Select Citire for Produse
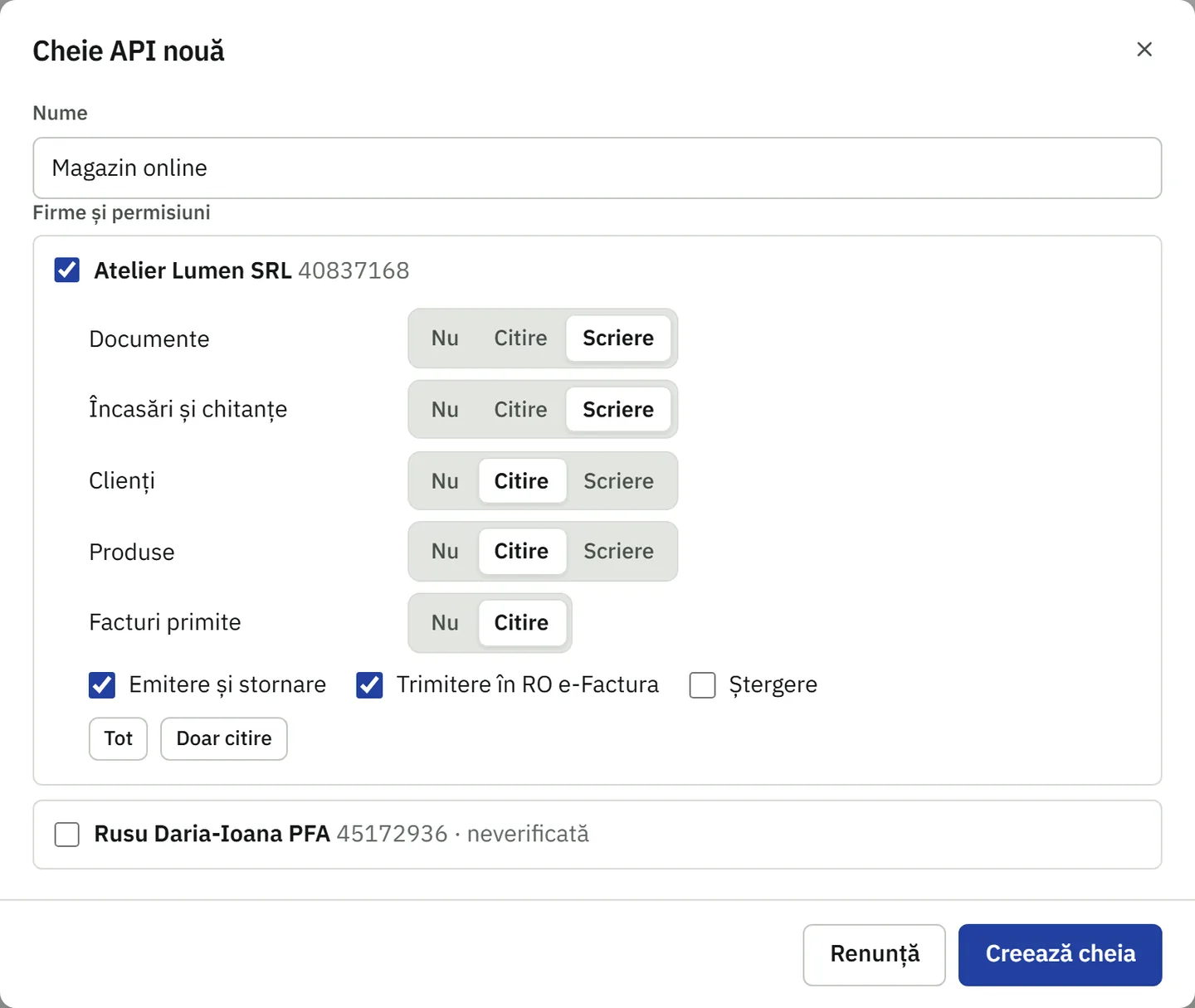Viewport: 1195px width, 1008px height. (x=521, y=552)
